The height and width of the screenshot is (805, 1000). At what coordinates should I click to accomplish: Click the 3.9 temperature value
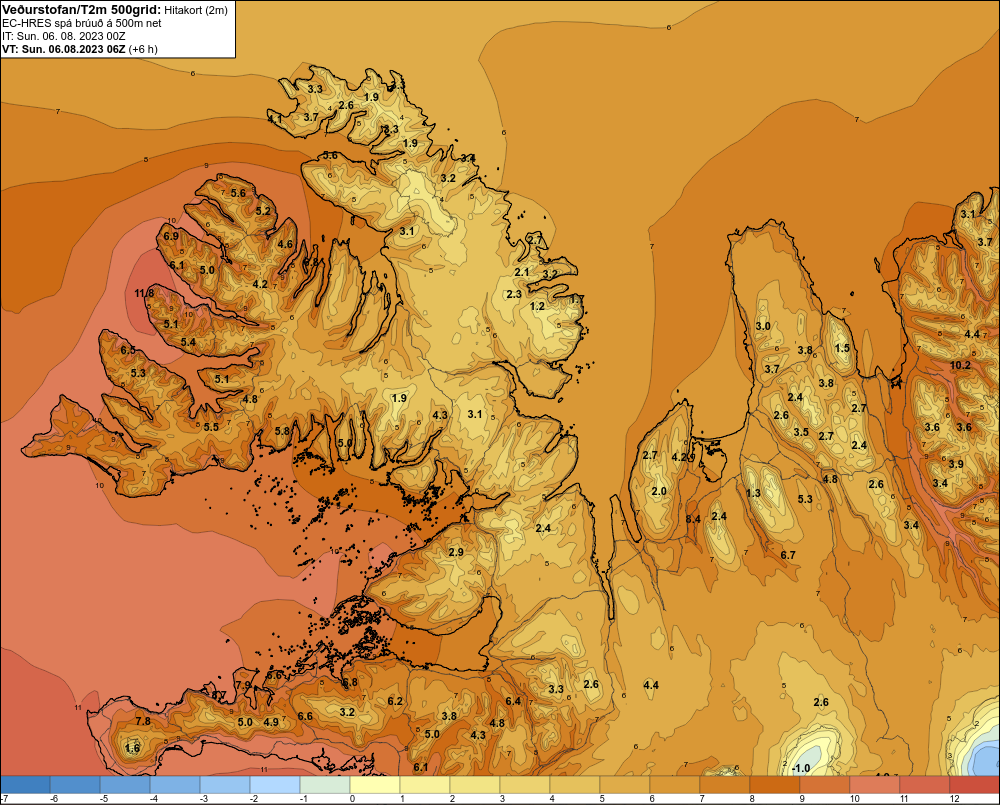coord(955,464)
